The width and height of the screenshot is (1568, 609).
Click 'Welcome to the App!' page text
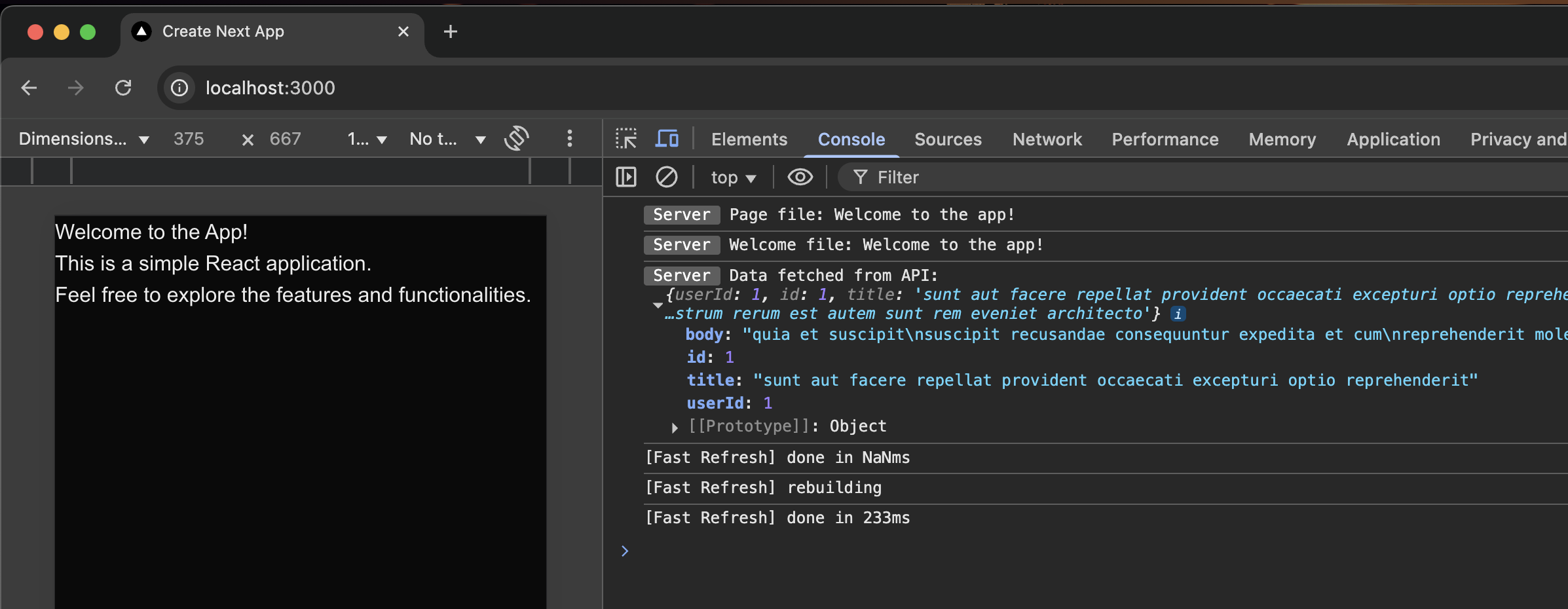click(151, 232)
